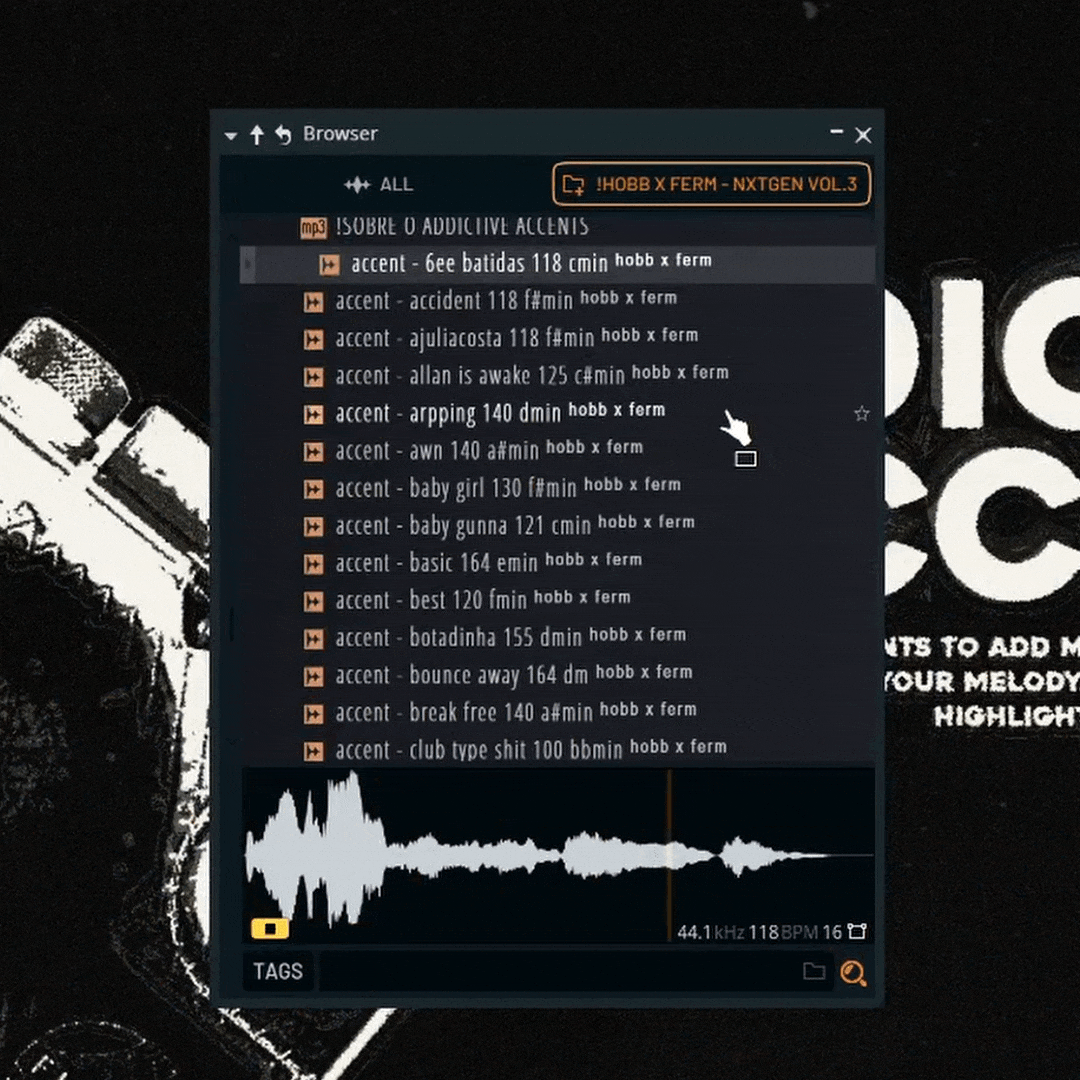Open the !HOBB X FERM - NXTGEN VOL.3 tab

(x=711, y=185)
